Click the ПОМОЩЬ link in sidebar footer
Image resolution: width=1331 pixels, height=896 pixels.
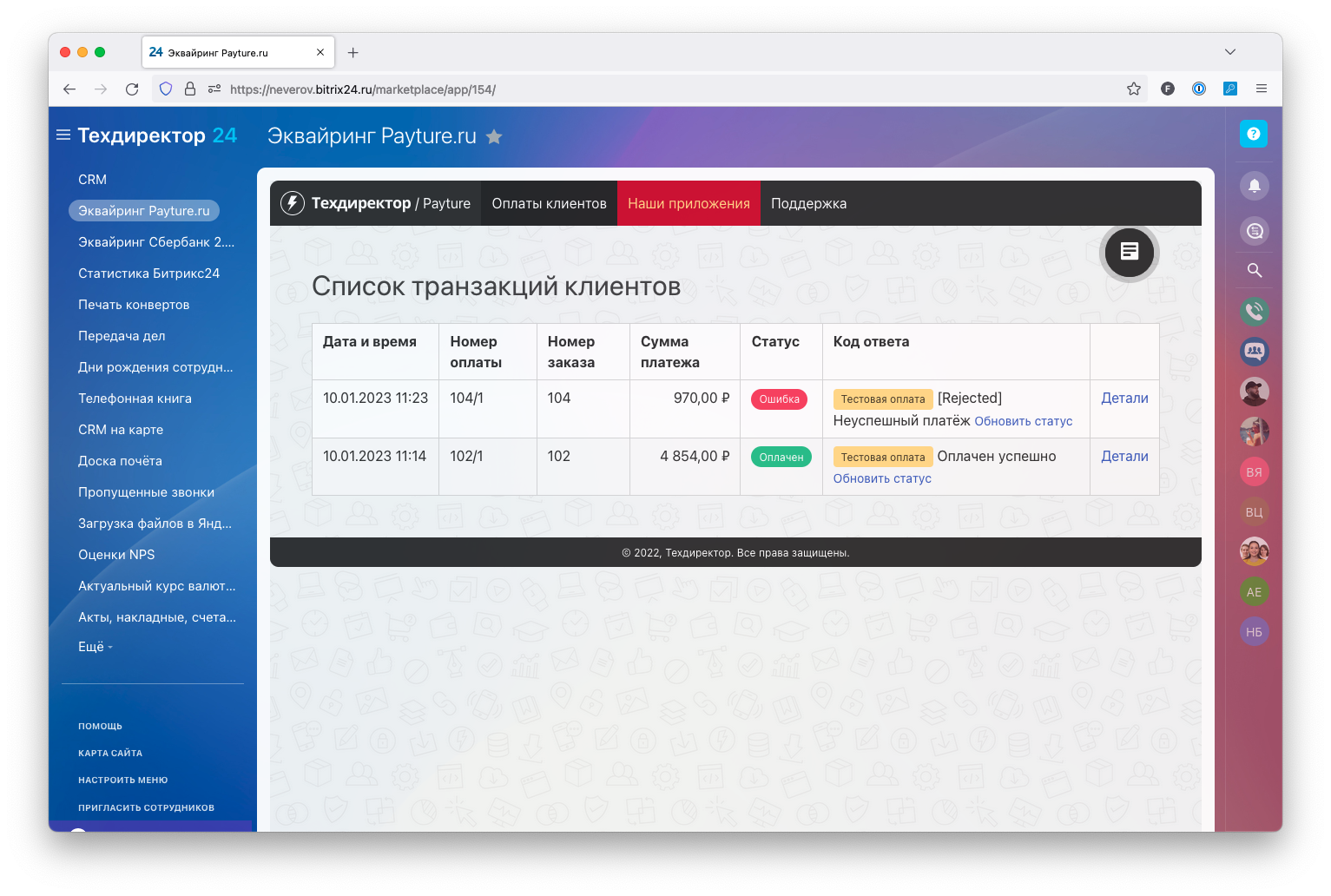click(x=100, y=726)
